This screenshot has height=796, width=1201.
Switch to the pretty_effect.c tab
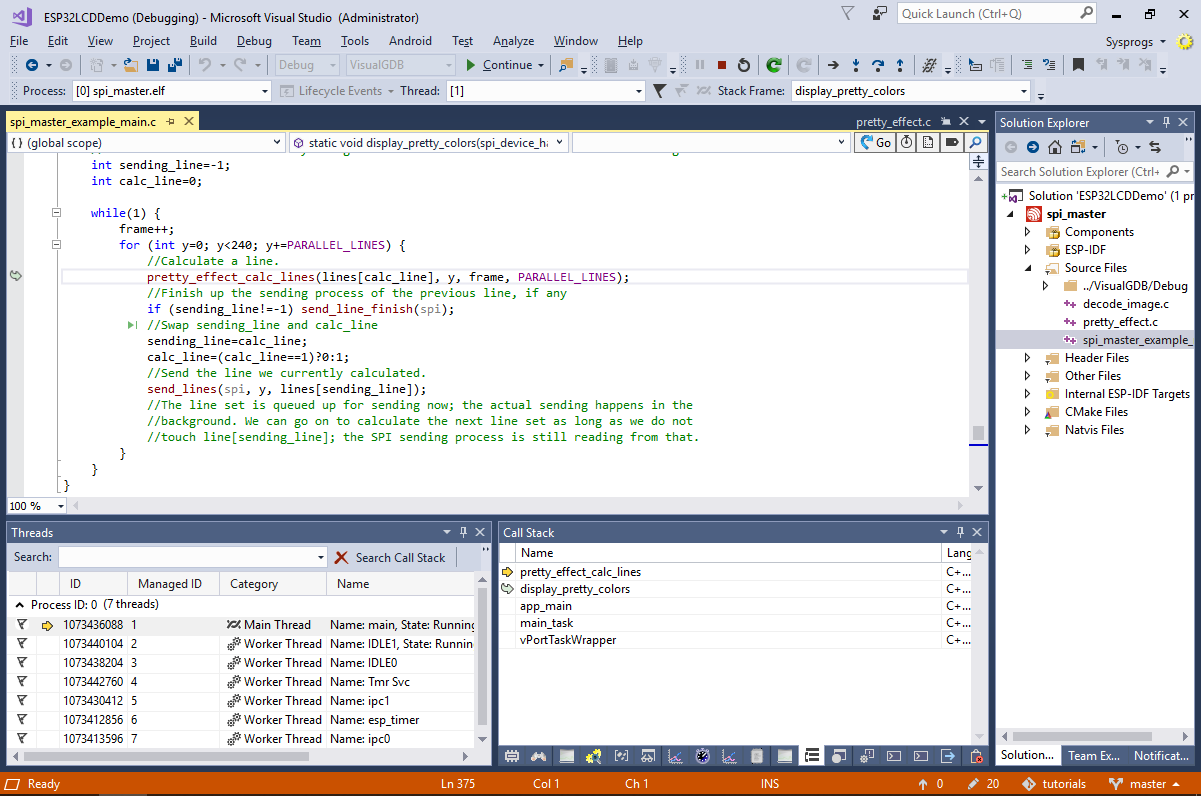pyautogui.click(x=892, y=122)
